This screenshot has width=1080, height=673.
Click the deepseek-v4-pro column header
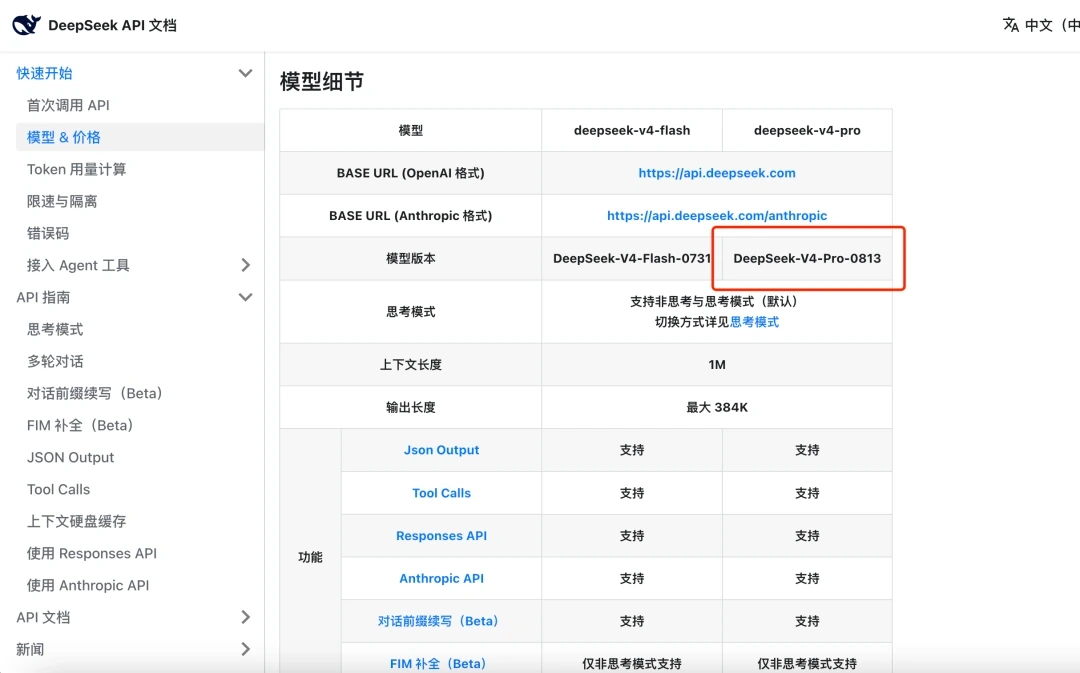(807, 130)
